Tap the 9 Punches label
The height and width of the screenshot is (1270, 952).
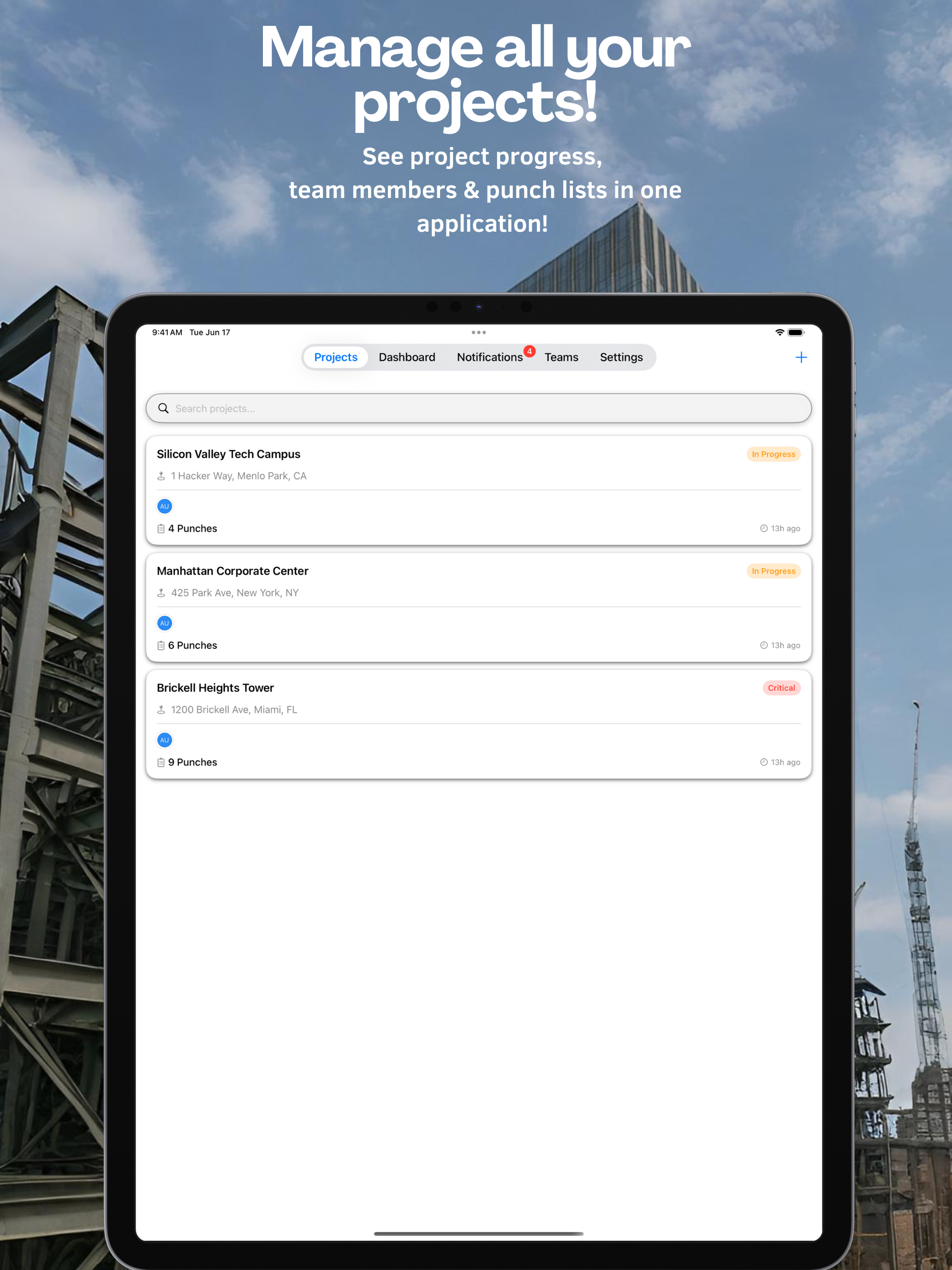point(193,762)
